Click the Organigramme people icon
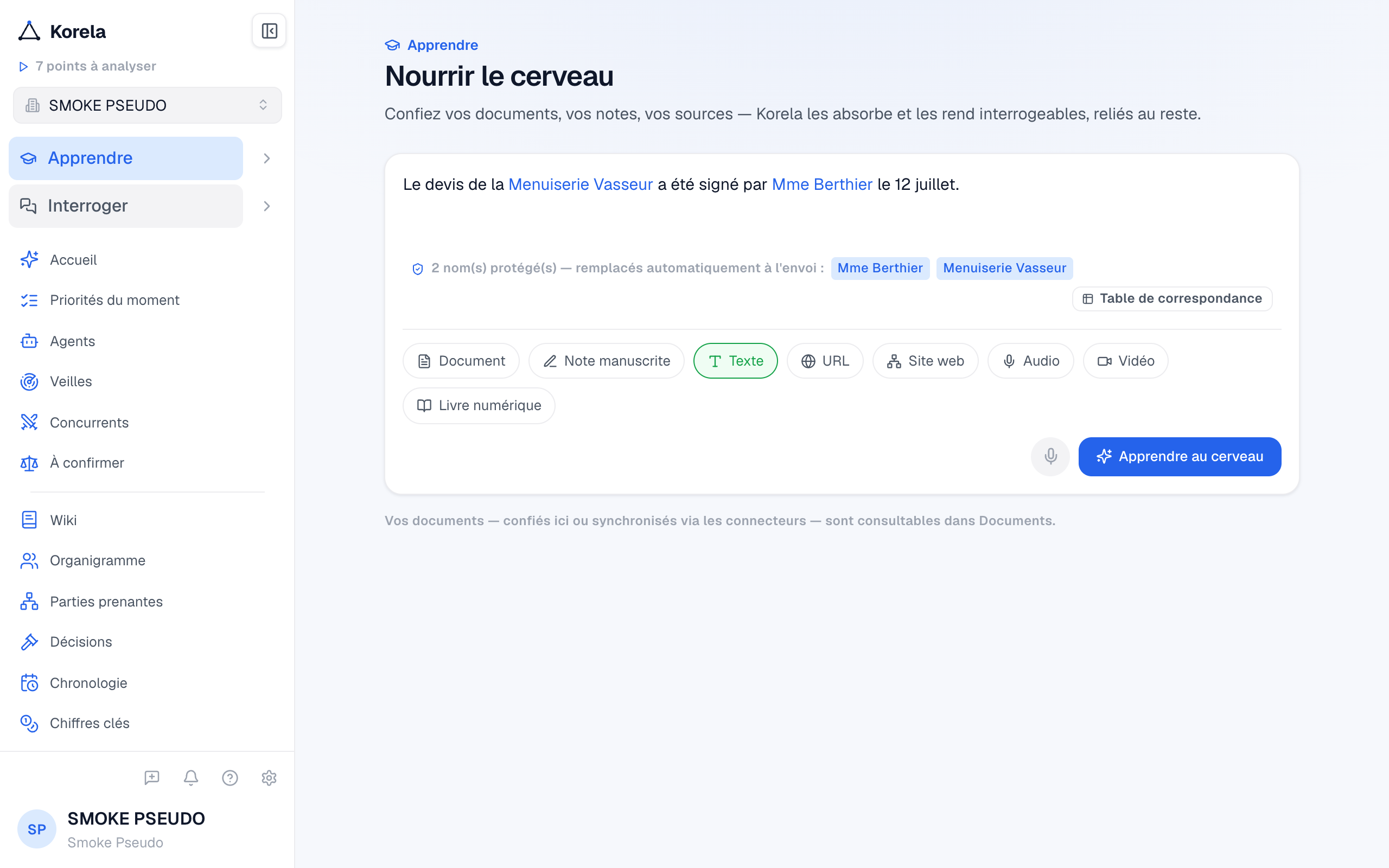Image resolution: width=1389 pixels, height=868 pixels. pyautogui.click(x=29, y=561)
